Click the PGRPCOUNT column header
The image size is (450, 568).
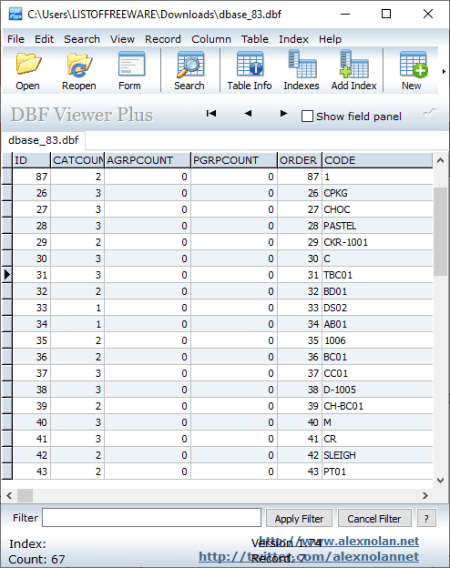pyautogui.click(x=234, y=160)
